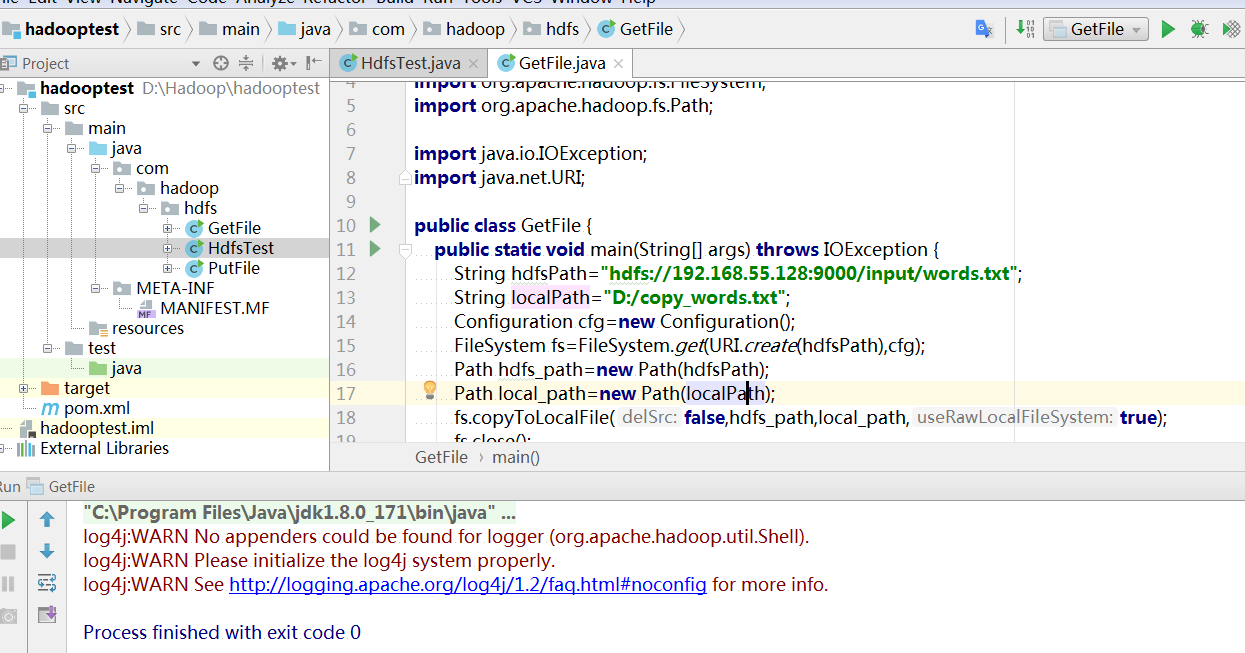Click the down arrow in Run console
Image resolution: width=1245 pixels, height=653 pixels.
click(47, 551)
